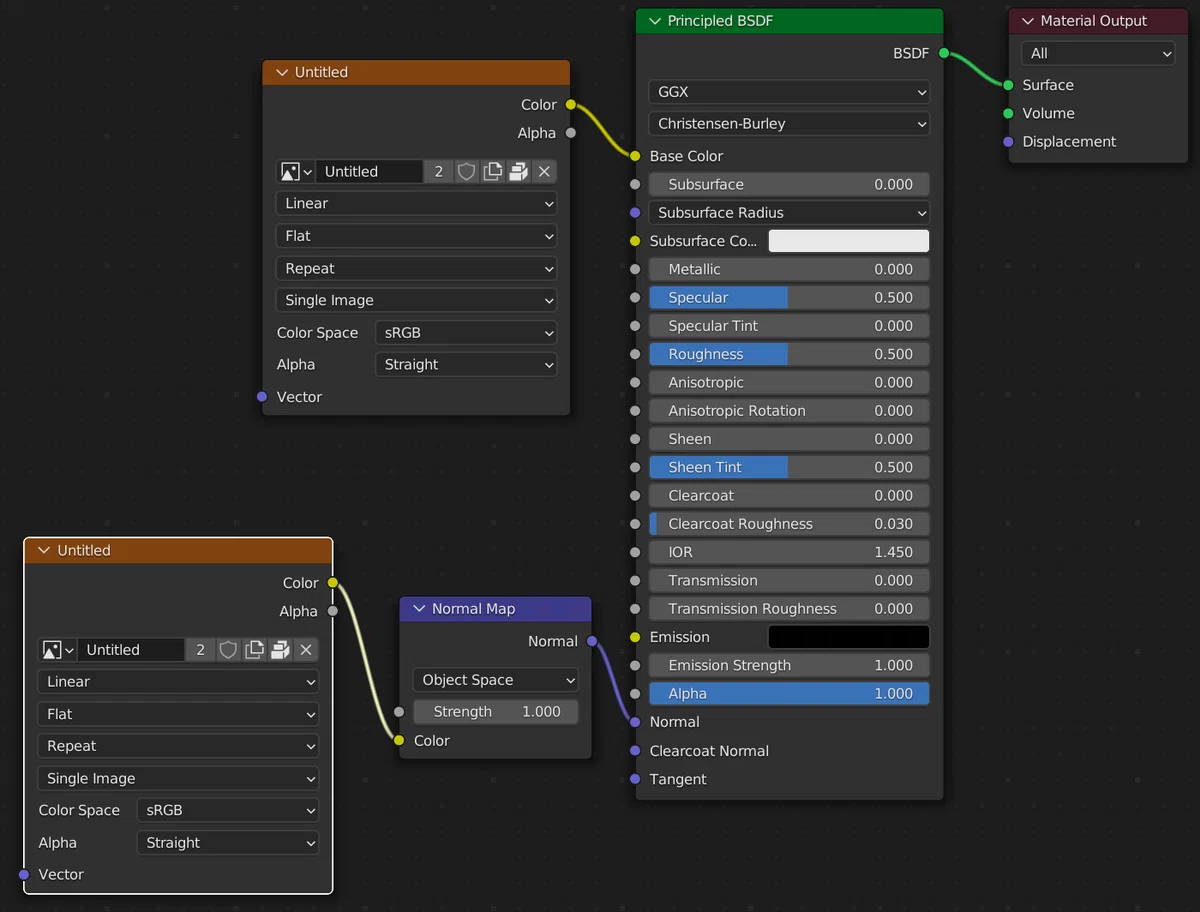Image resolution: width=1200 pixels, height=912 pixels.
Task: Open Linear interpolation dropdown in Base Color texture
Action: click(416, 204)
